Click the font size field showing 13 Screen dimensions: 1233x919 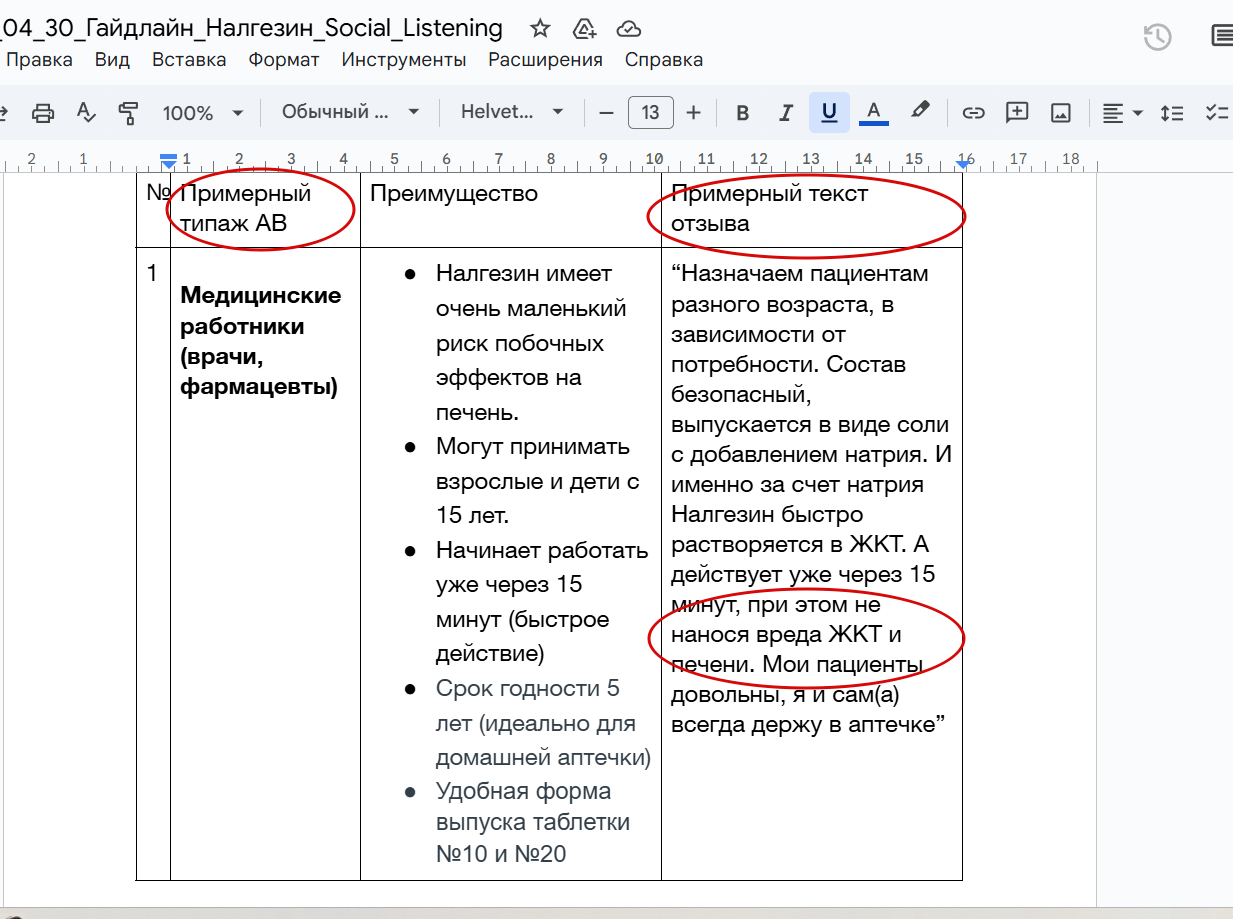(650, 112)
